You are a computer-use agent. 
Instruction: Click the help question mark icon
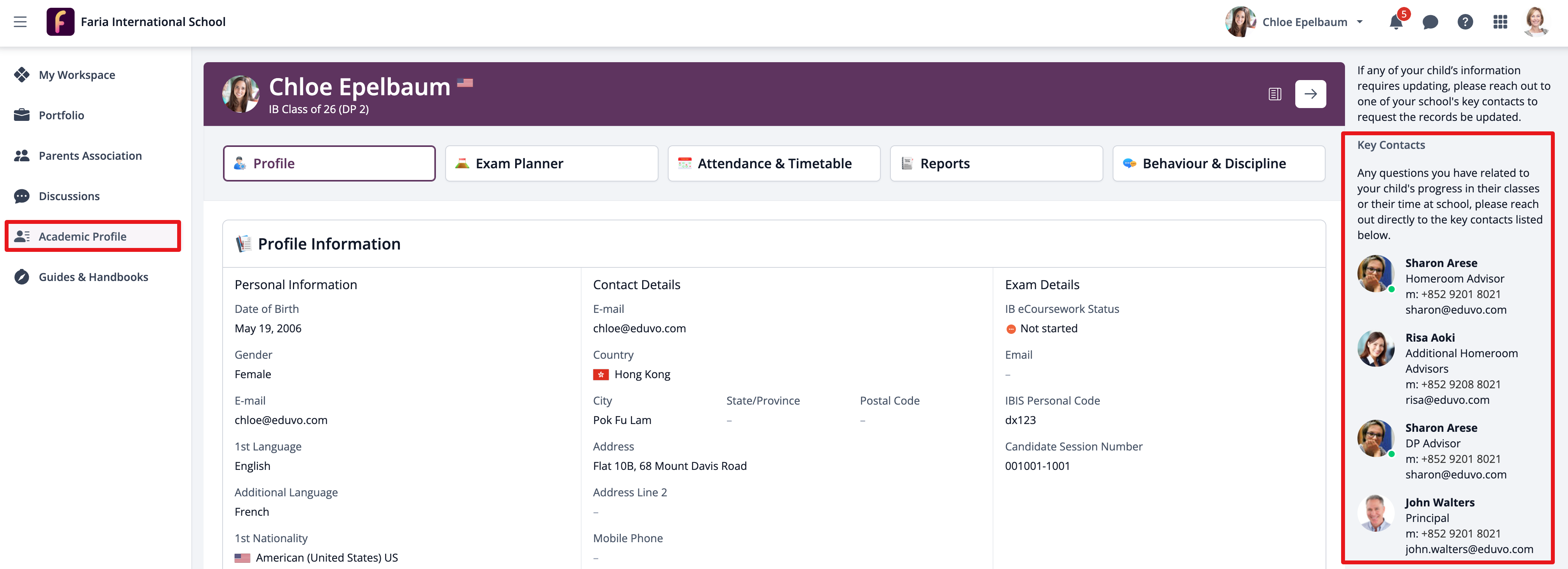pyautogui.click(x=1465, y=23)
